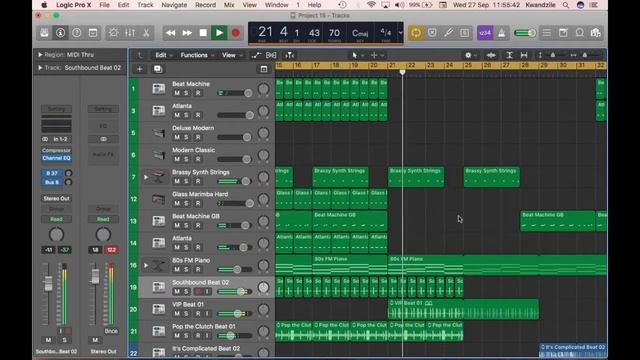The image size is (640, 360).
Task: Adjust the master volume slider in control bar
Action: (525, 33)
